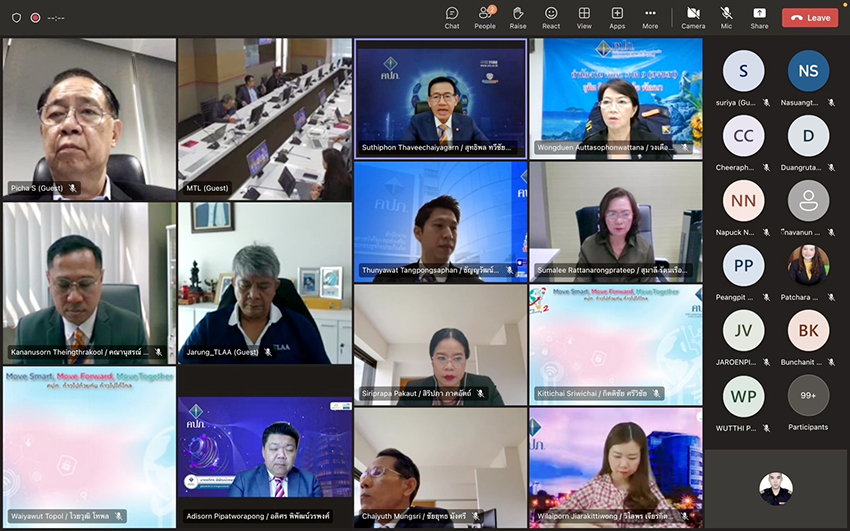Open the Apps panel
This screenshot has height=531, width=850.
(x=617, y=17)
